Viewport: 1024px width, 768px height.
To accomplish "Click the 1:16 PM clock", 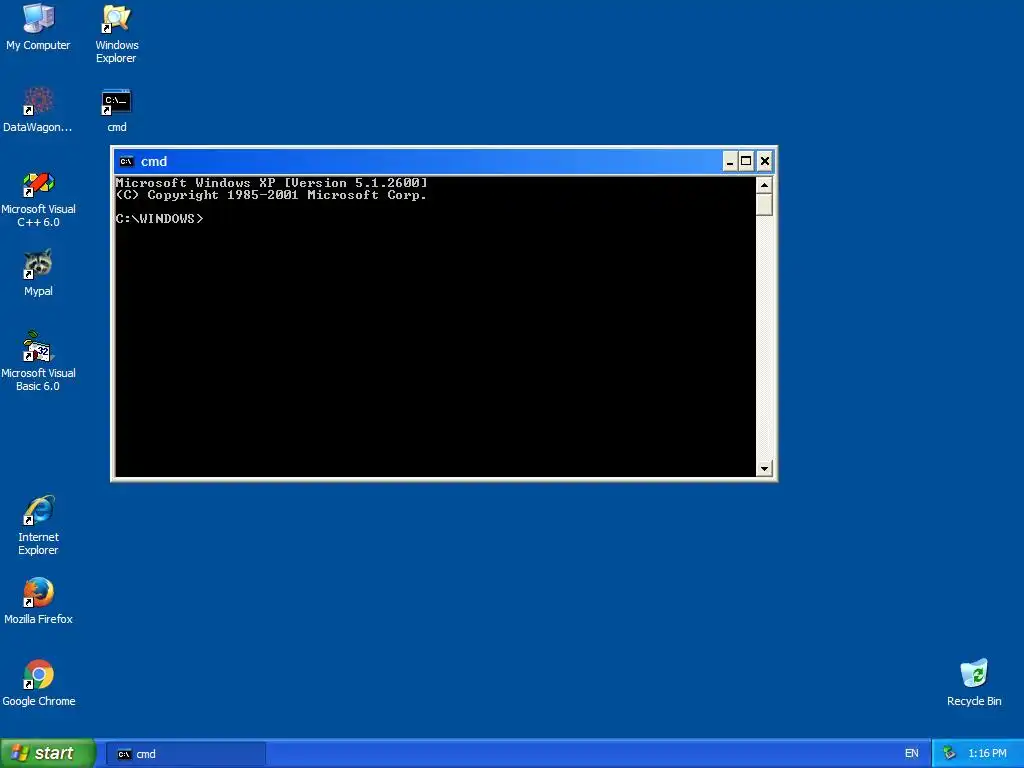I will coord(987,753).
